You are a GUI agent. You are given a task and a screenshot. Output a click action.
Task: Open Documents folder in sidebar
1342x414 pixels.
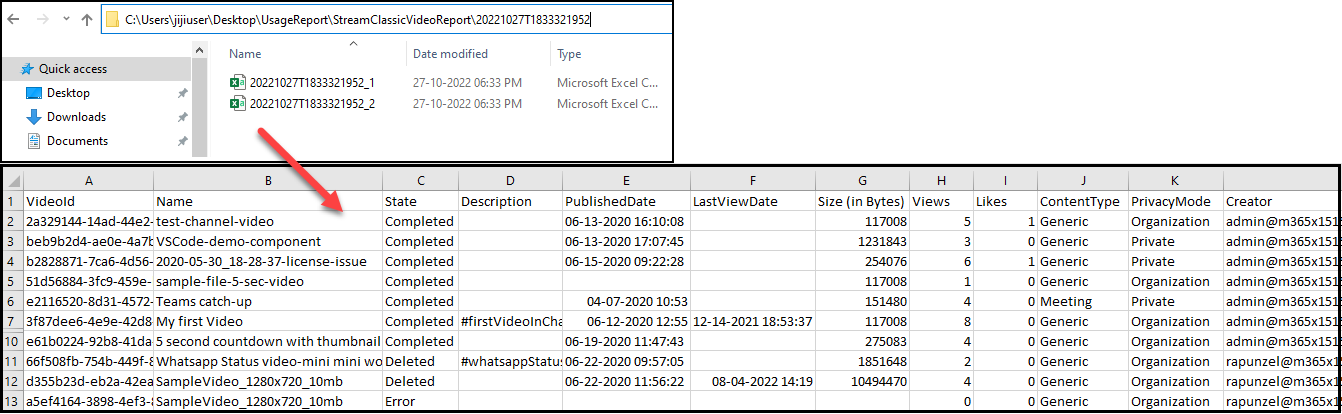click(77, 141)
